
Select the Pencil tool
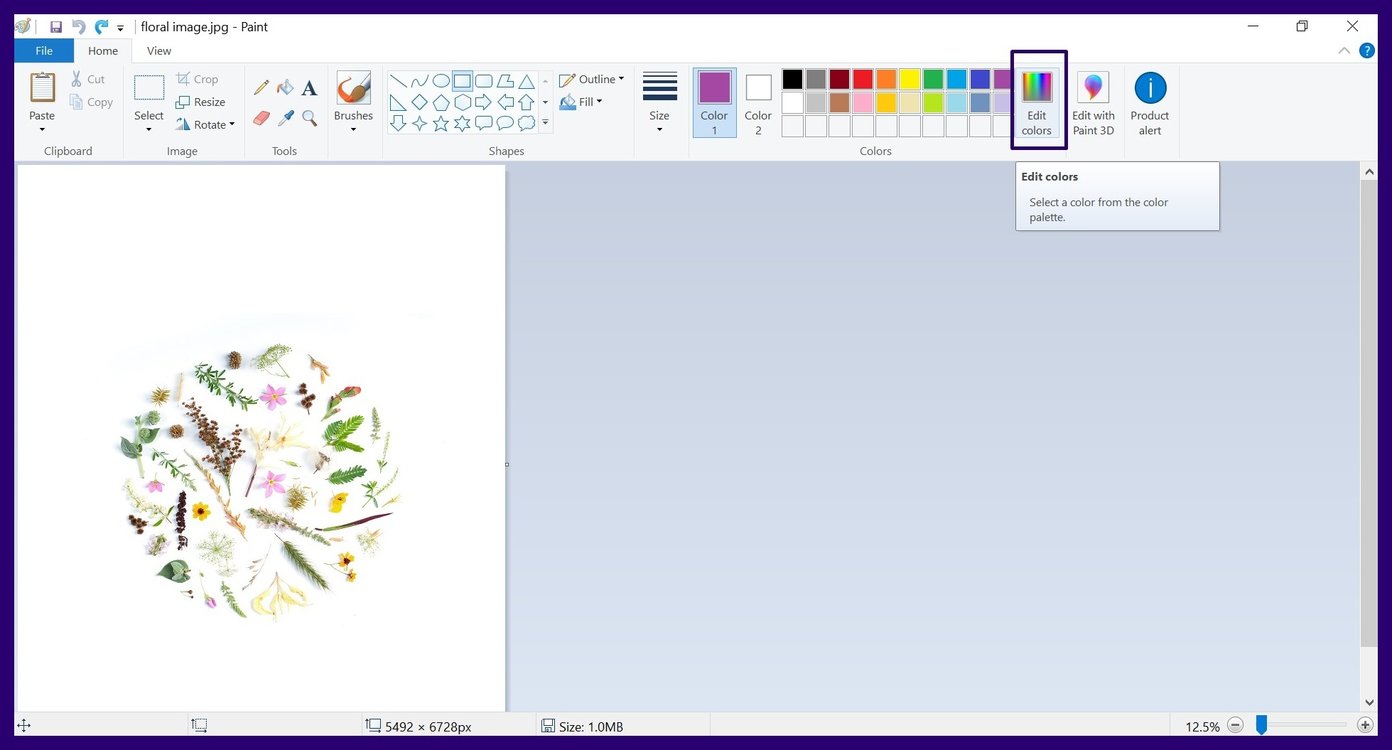(262, 87)
